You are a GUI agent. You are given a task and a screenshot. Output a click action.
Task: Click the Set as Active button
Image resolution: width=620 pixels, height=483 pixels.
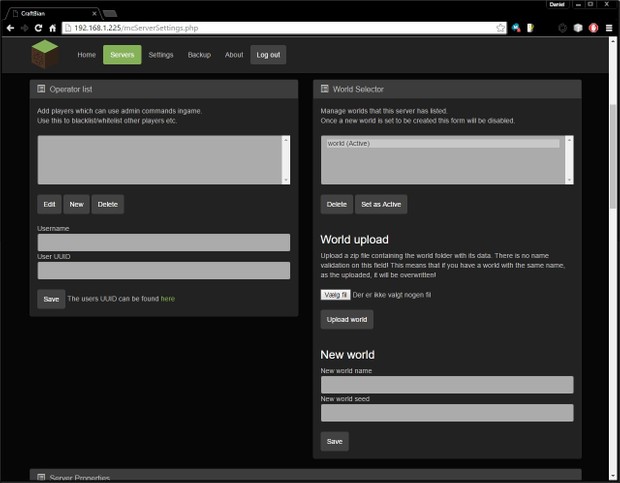[x=381, y=204]
